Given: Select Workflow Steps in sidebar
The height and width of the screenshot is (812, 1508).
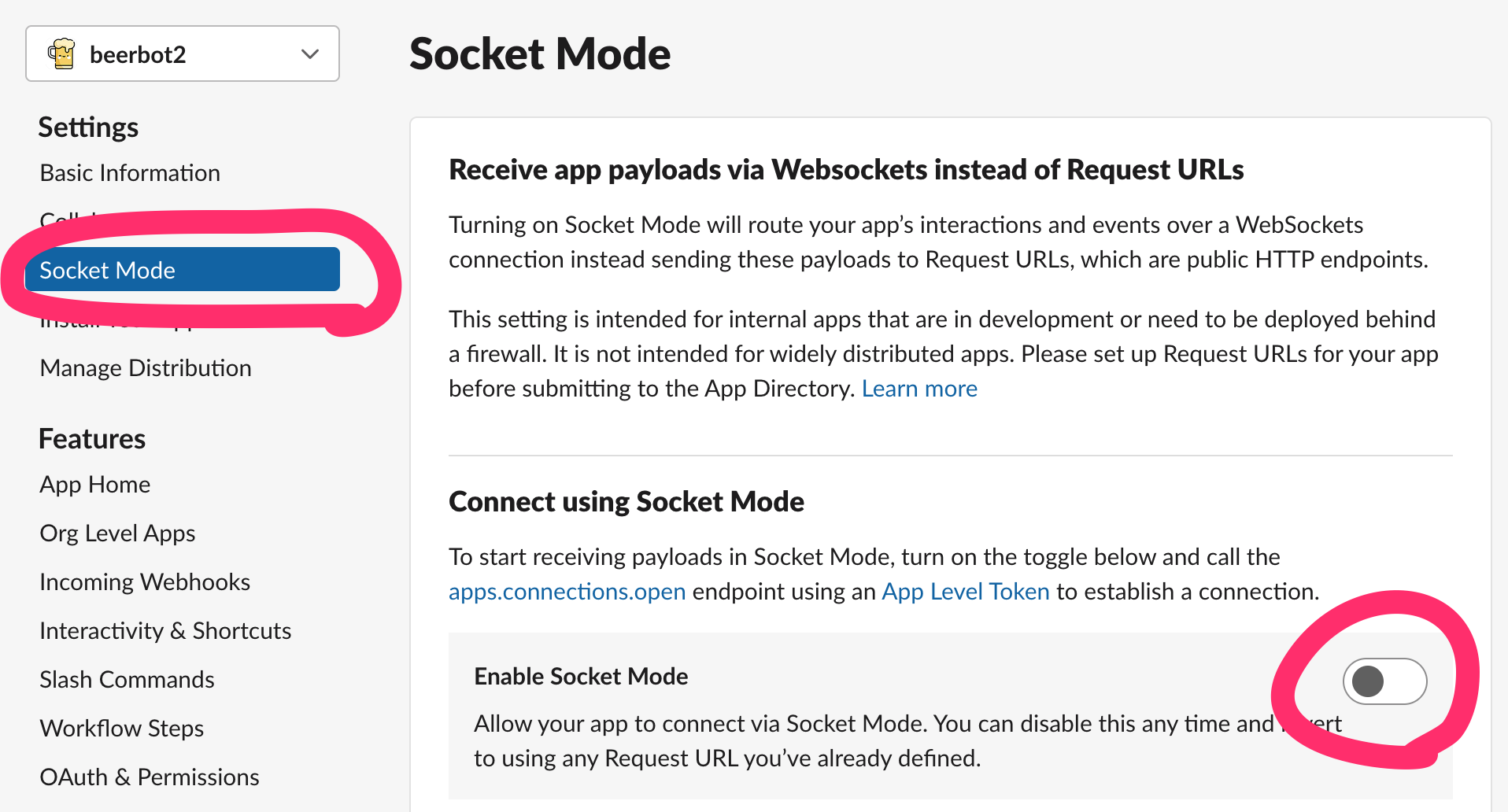Looking at the screenshot, I should 122,729.
